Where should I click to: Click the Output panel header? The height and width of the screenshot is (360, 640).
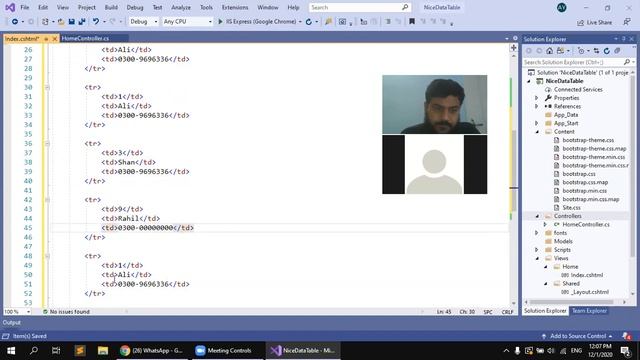11,322
